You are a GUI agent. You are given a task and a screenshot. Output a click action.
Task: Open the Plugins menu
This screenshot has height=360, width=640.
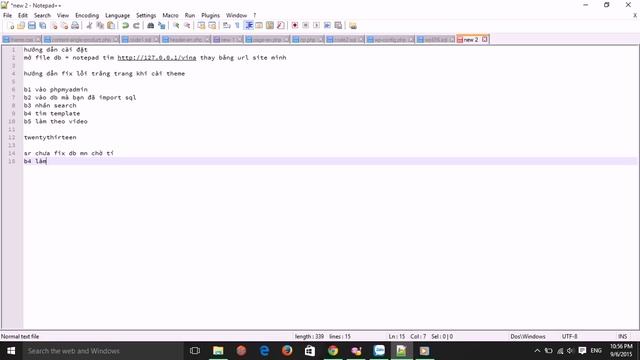tap(210, 16)
